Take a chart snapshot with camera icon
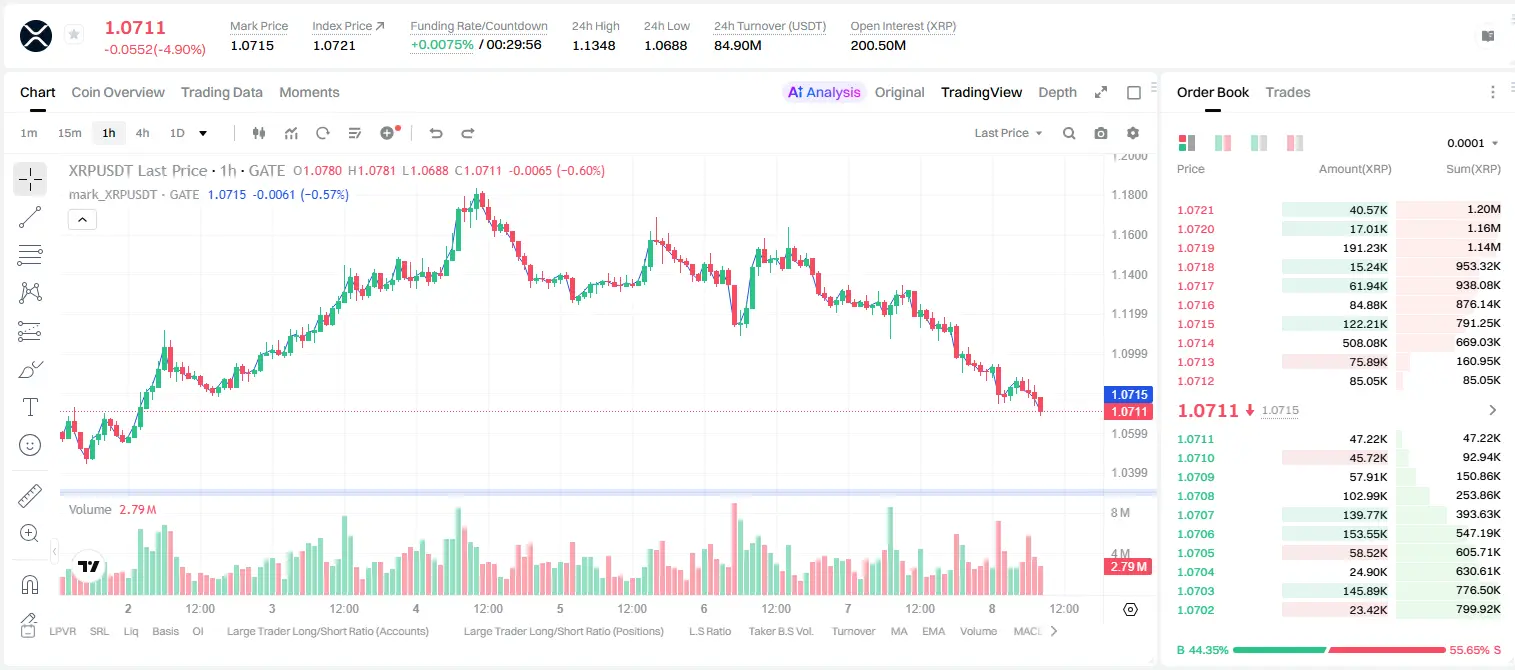The image size is (1515, 670). (x=1101, y=133)
